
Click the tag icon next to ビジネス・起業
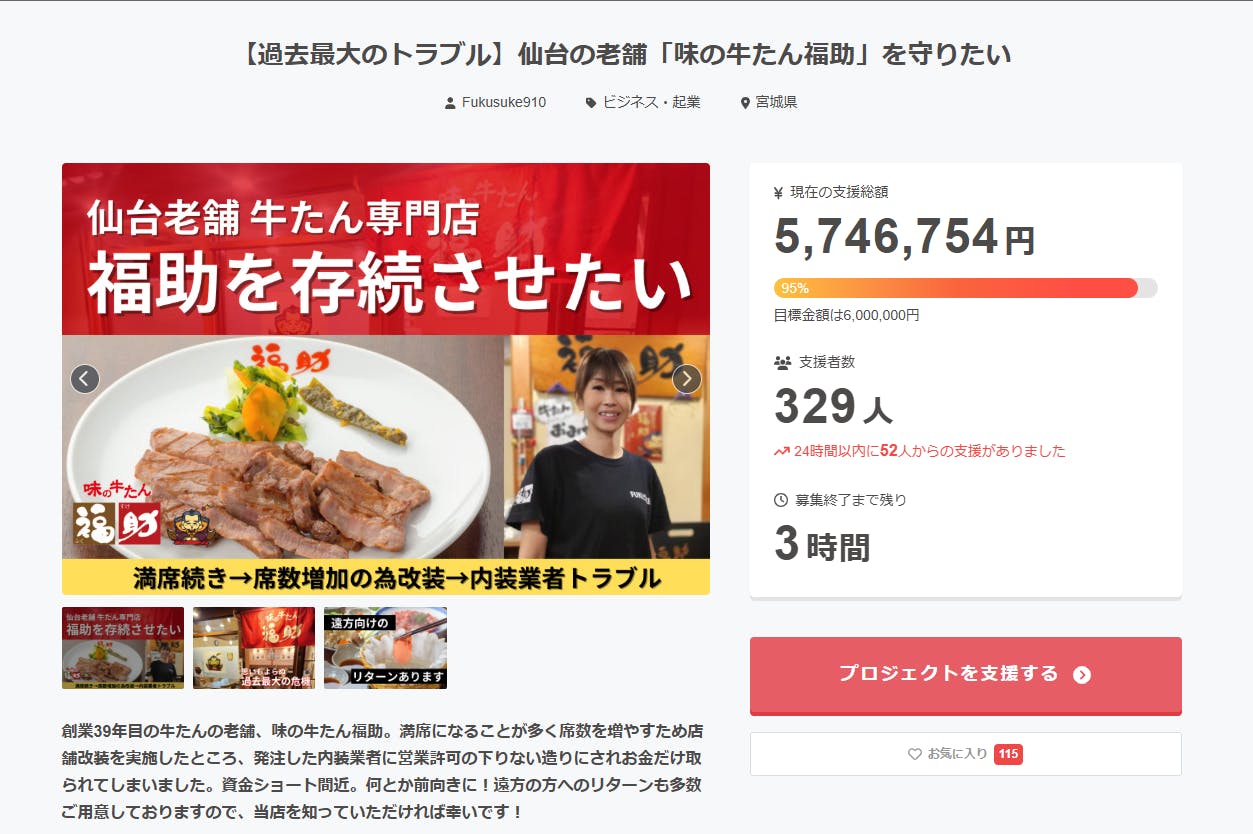click(591, 103)
